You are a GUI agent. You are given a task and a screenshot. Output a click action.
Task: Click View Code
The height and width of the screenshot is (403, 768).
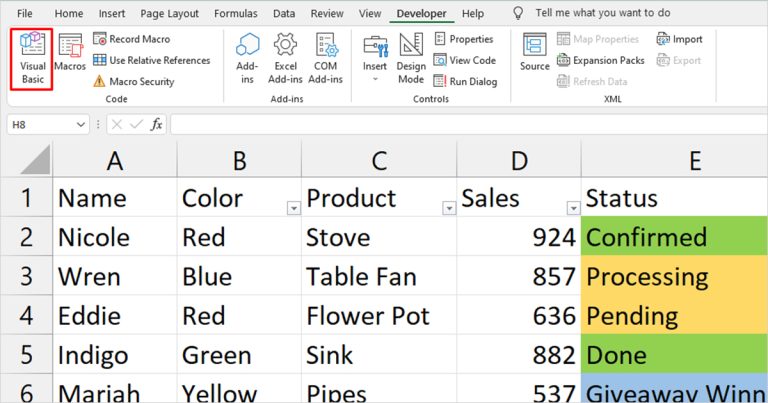[465, 60]
